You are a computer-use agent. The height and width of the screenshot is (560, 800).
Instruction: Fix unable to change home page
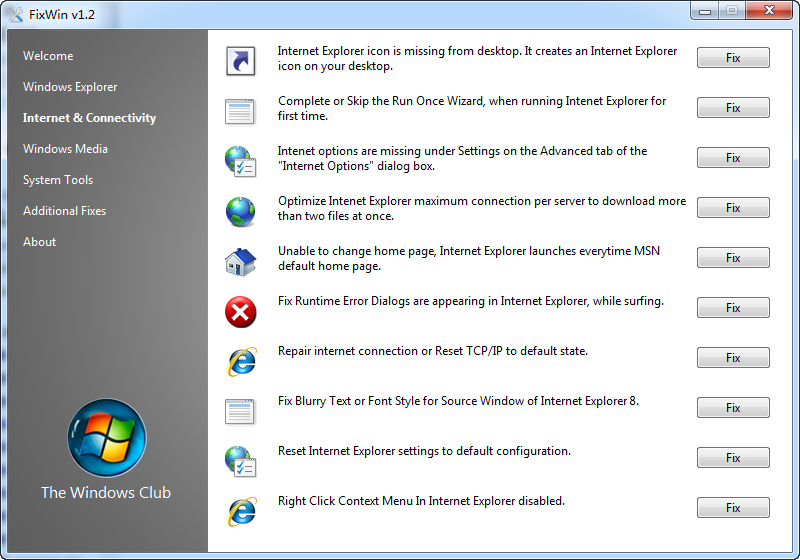pyautogui.click(x=733, y=258)
